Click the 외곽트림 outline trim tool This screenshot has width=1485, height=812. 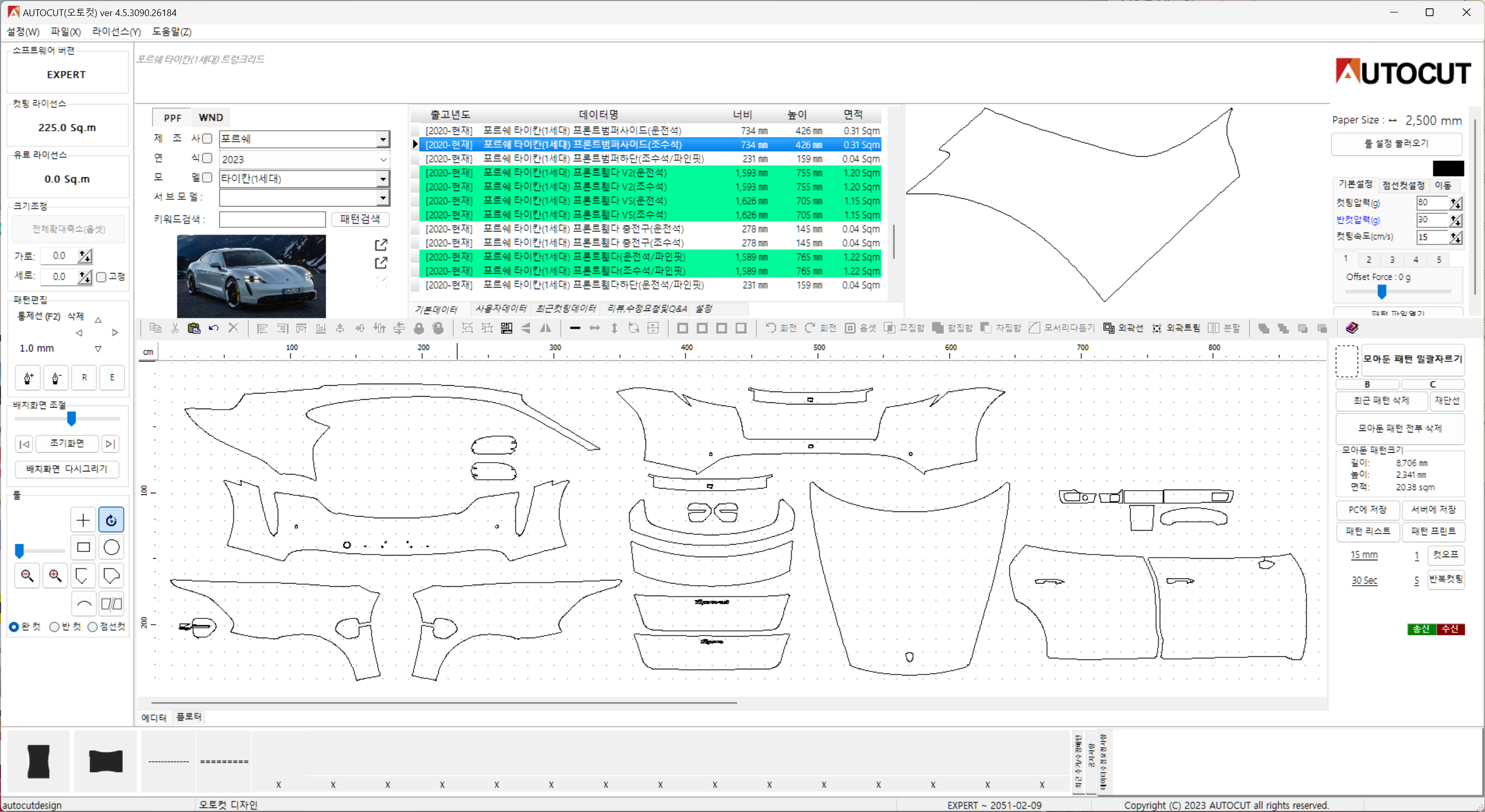point(1175,328)
